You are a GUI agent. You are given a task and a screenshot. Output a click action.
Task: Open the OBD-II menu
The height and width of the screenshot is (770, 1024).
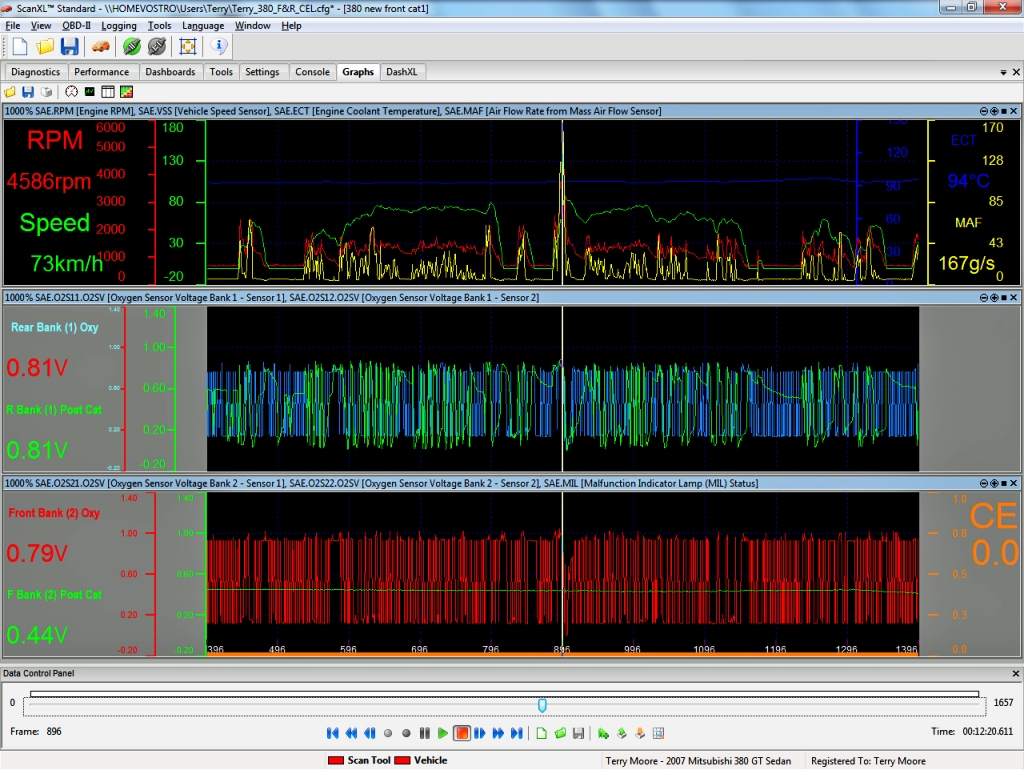(x=76, y=25)
